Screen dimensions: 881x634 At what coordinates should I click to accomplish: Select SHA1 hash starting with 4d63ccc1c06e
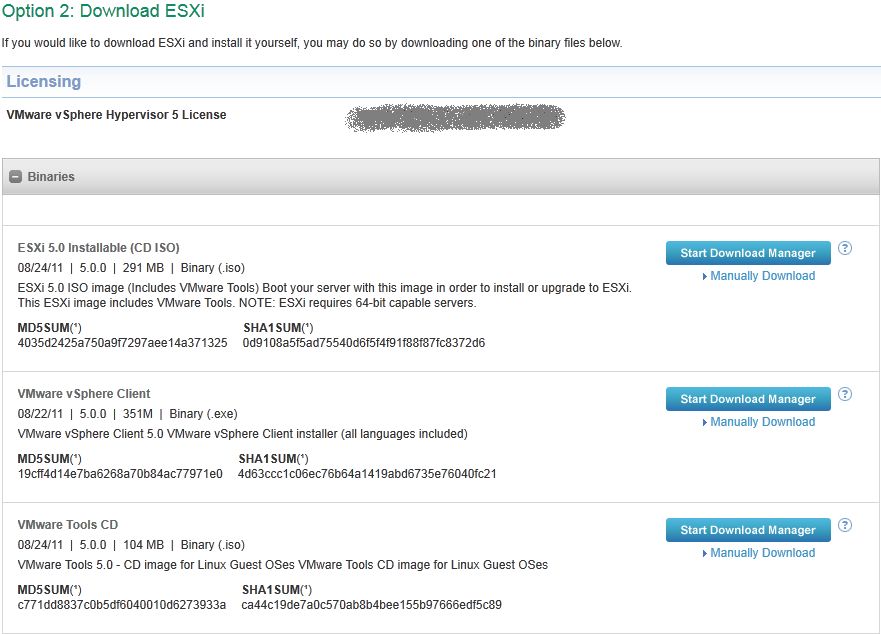click(367, 474)
